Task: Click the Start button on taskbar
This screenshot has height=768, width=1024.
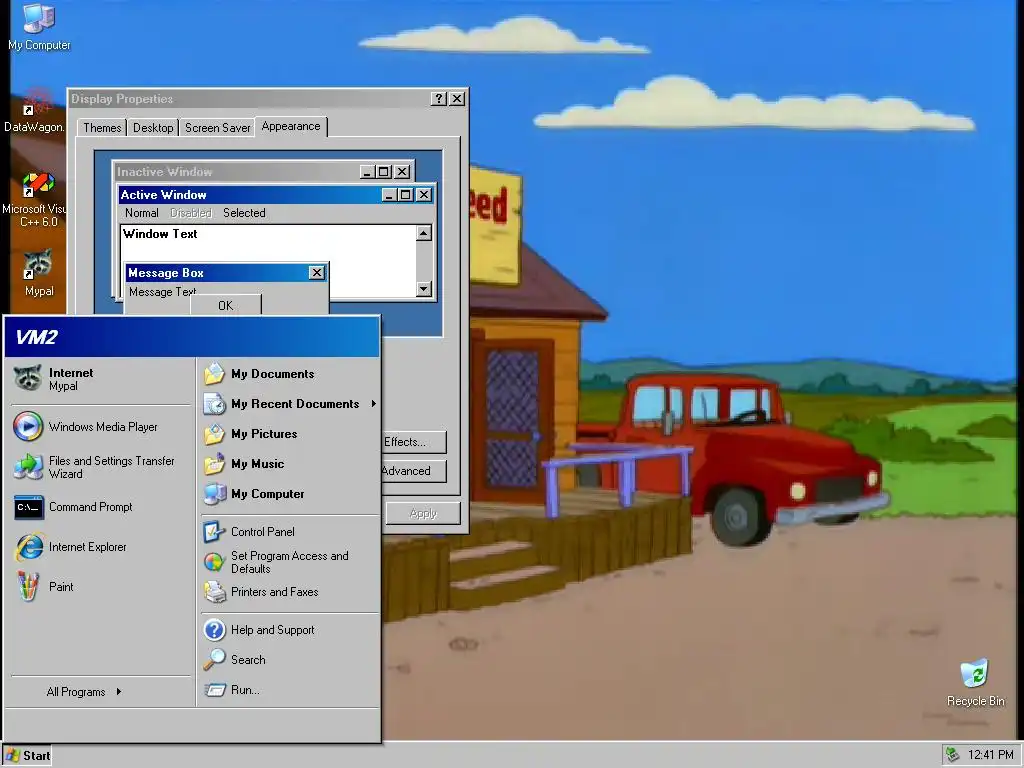Action: coord(27,756)
